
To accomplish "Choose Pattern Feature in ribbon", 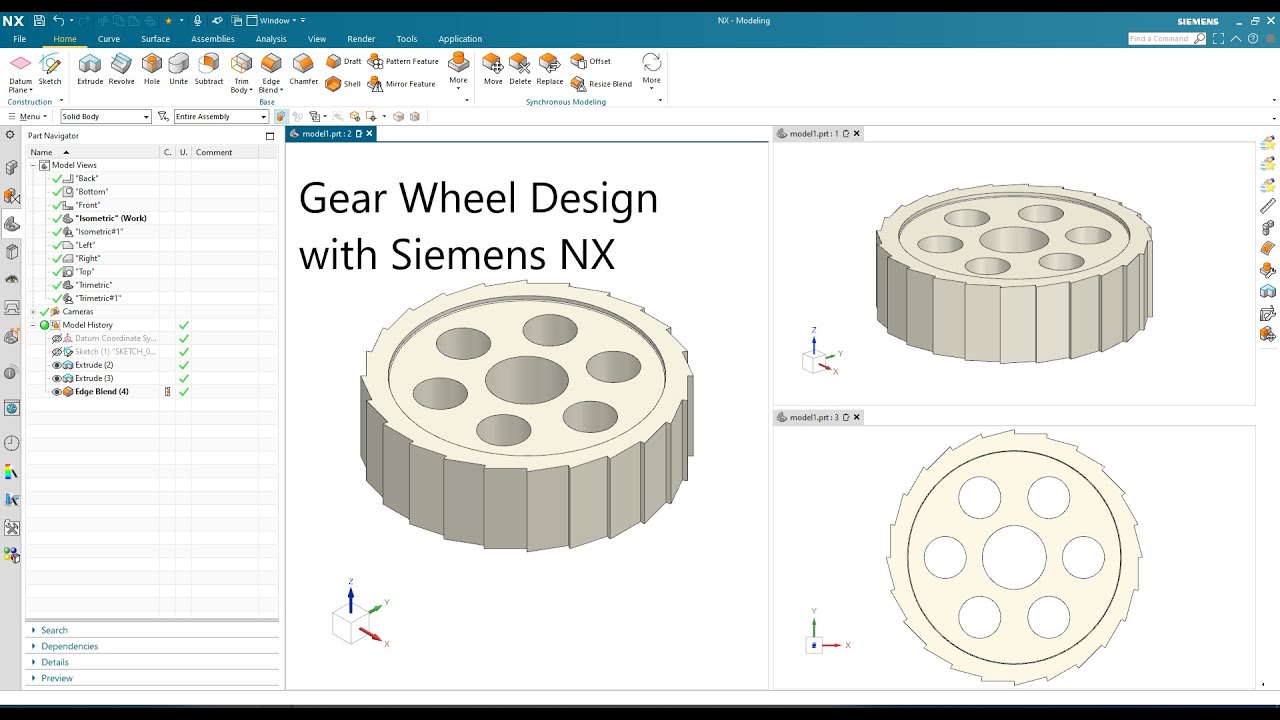I will pos(404,61).
